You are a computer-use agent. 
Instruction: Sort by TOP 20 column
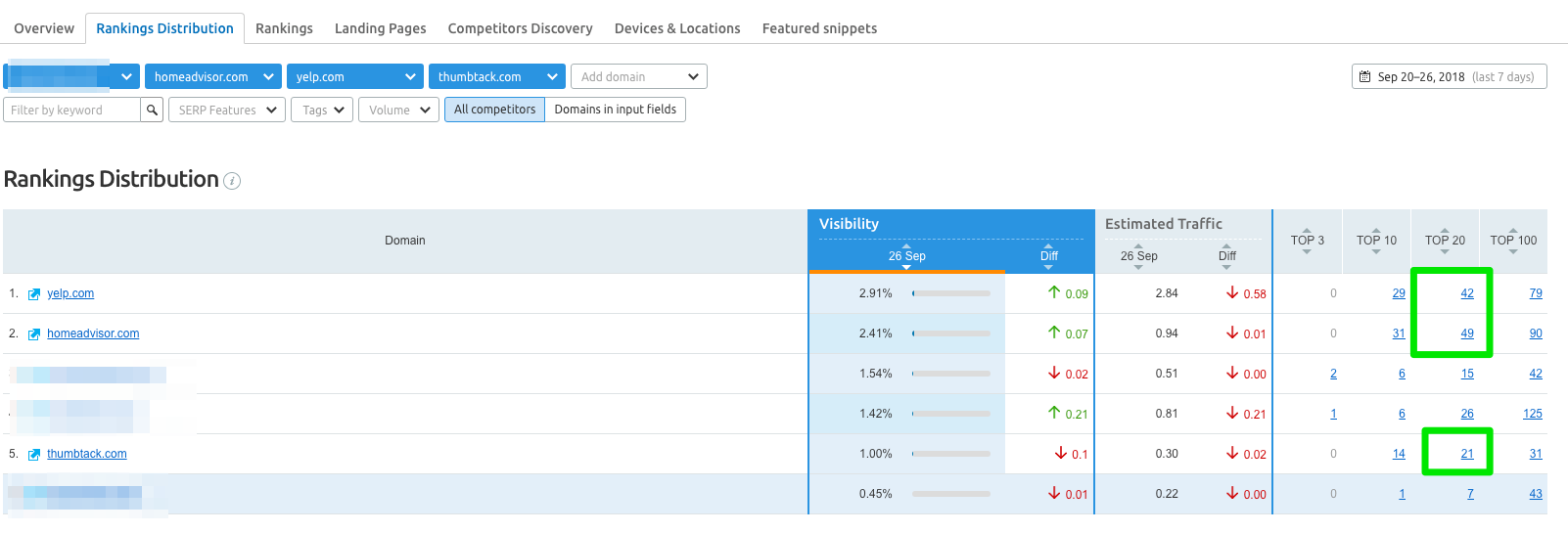pos(1445,241)
